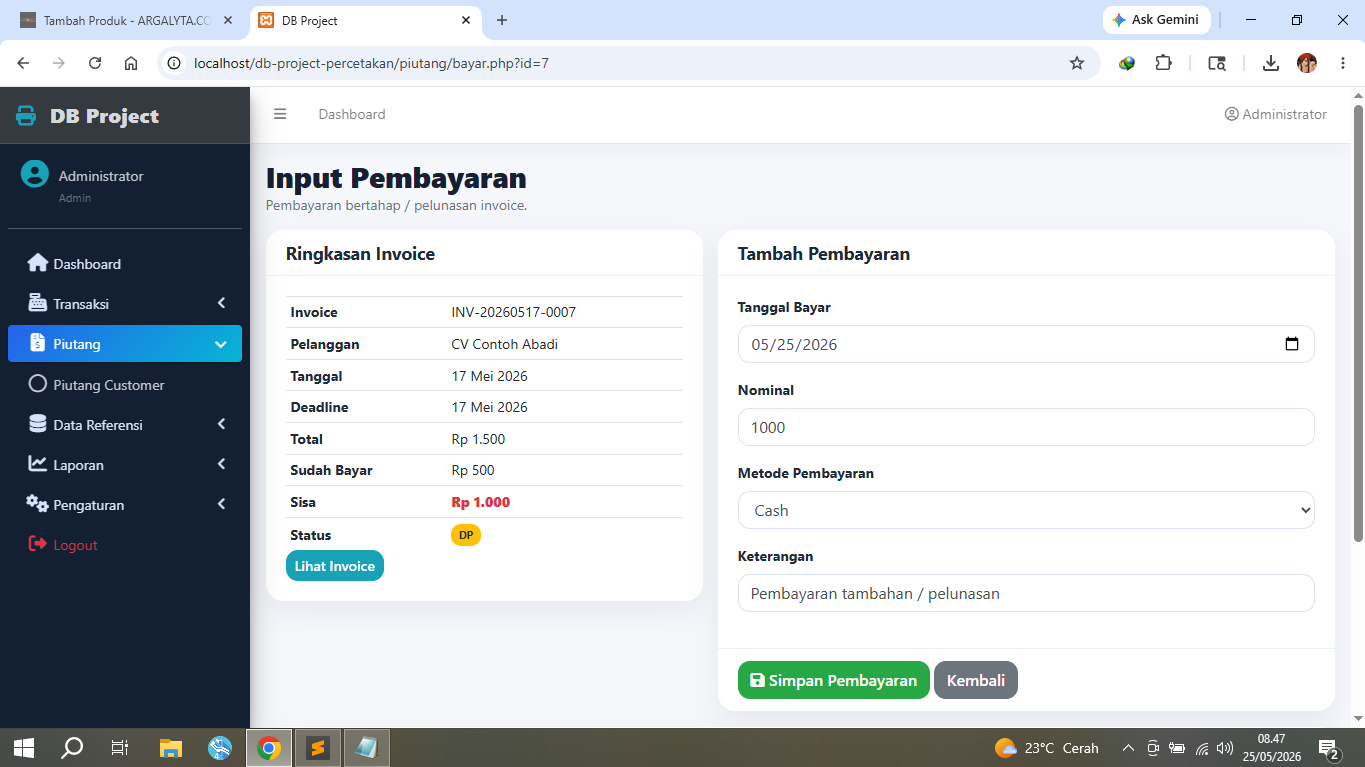Go back to previous page
The height and width of the screenshot is (767, 1365).
click(x=23, y=63)
